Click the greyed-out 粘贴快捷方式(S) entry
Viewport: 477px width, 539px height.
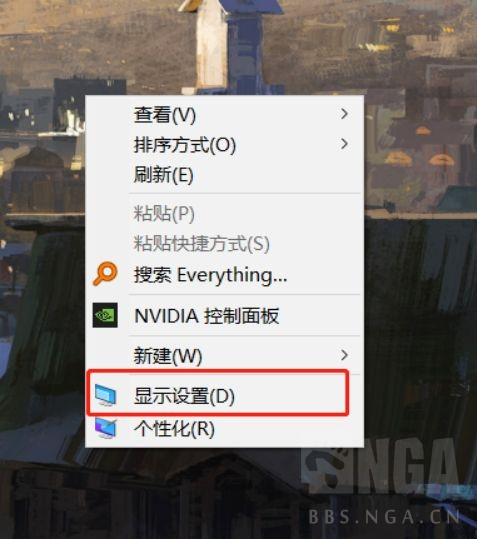pyautogui.click(x=224, y=243)
